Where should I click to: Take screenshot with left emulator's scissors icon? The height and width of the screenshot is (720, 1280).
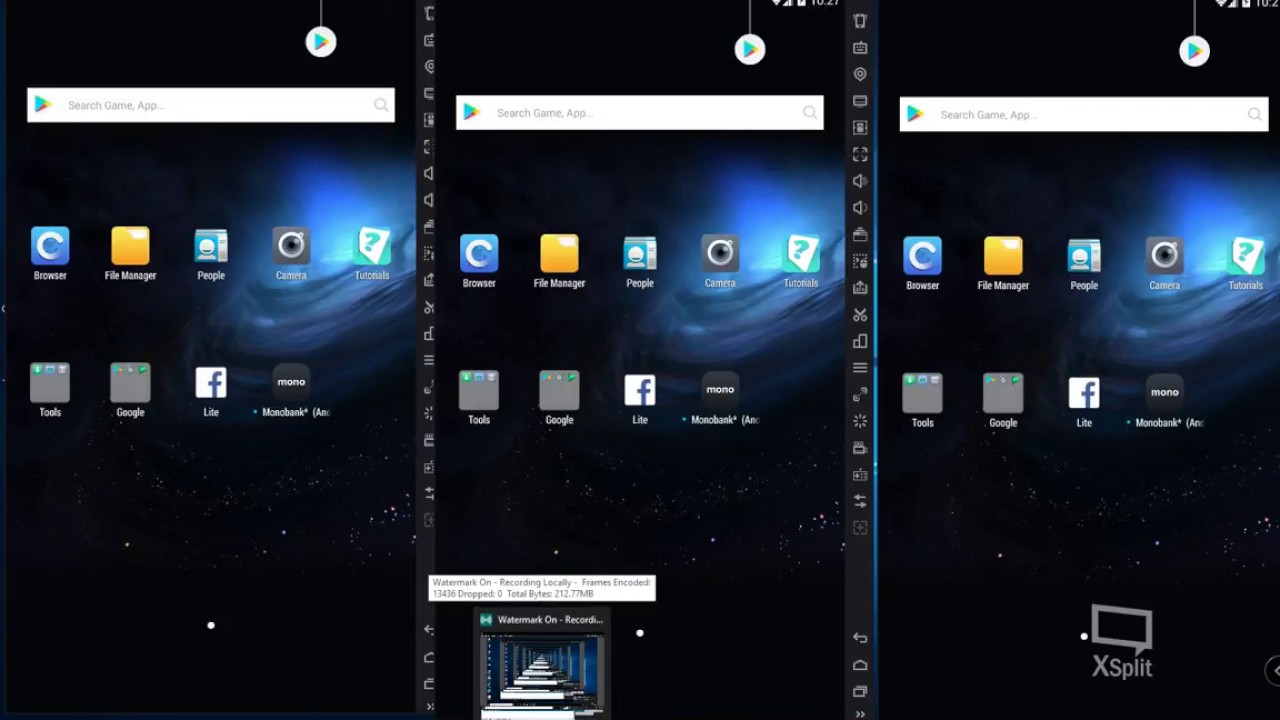pos(429,307)
